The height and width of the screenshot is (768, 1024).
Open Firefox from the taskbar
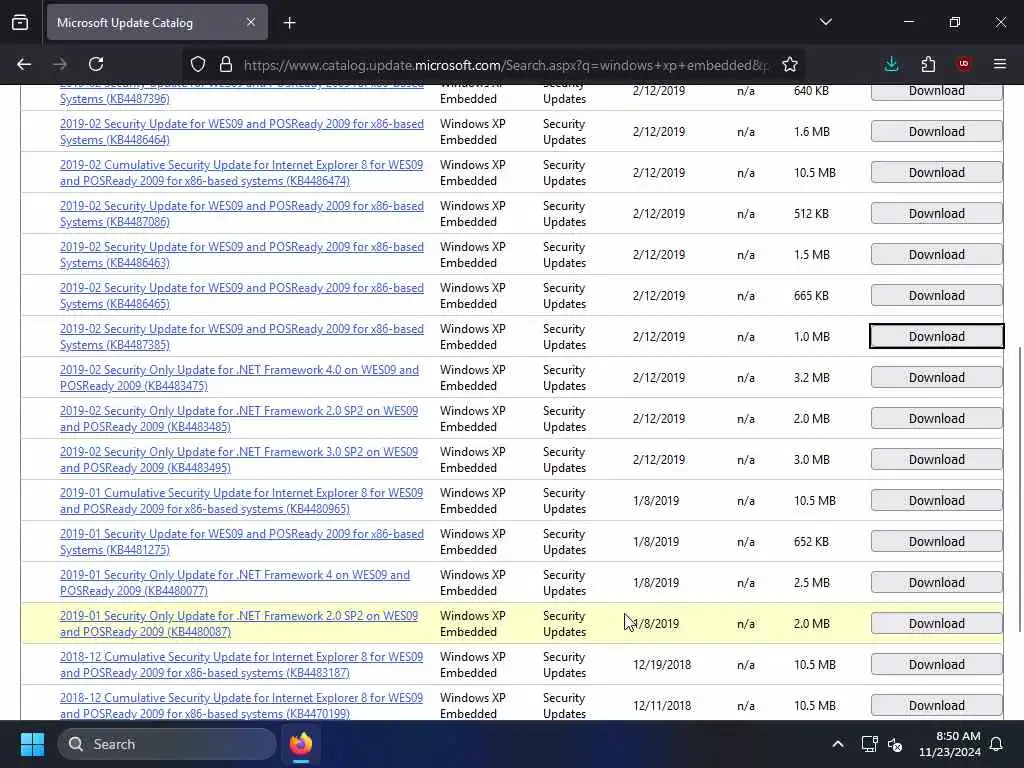tap(301, 744)
